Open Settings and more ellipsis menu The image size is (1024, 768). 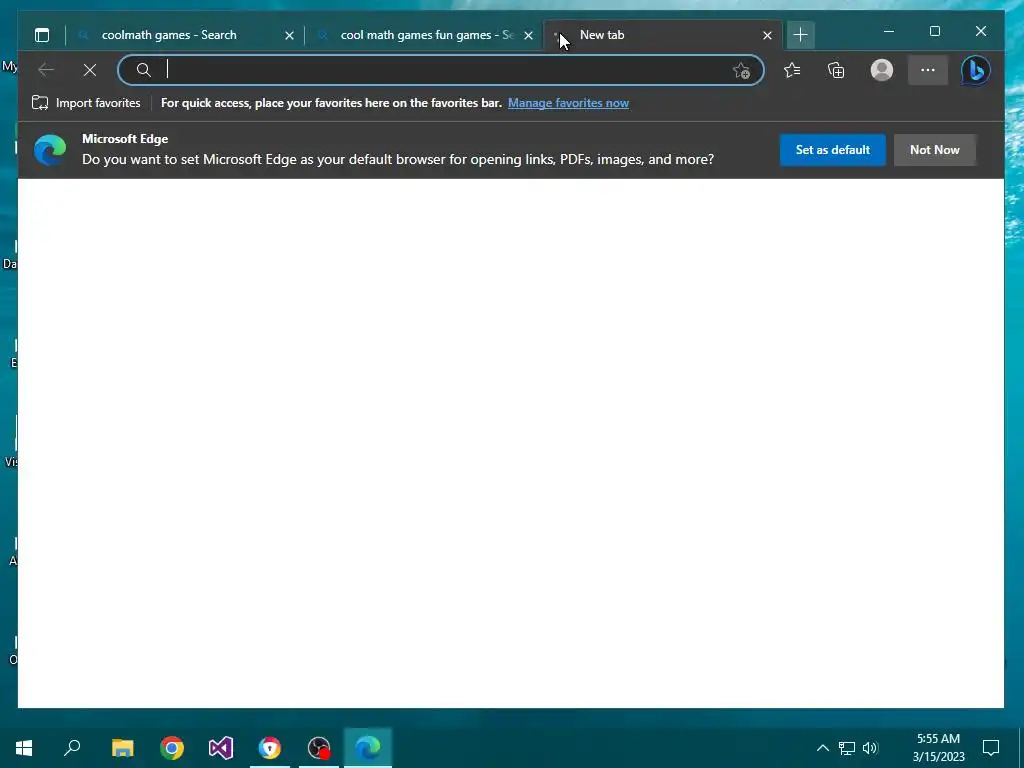(928, 70)
